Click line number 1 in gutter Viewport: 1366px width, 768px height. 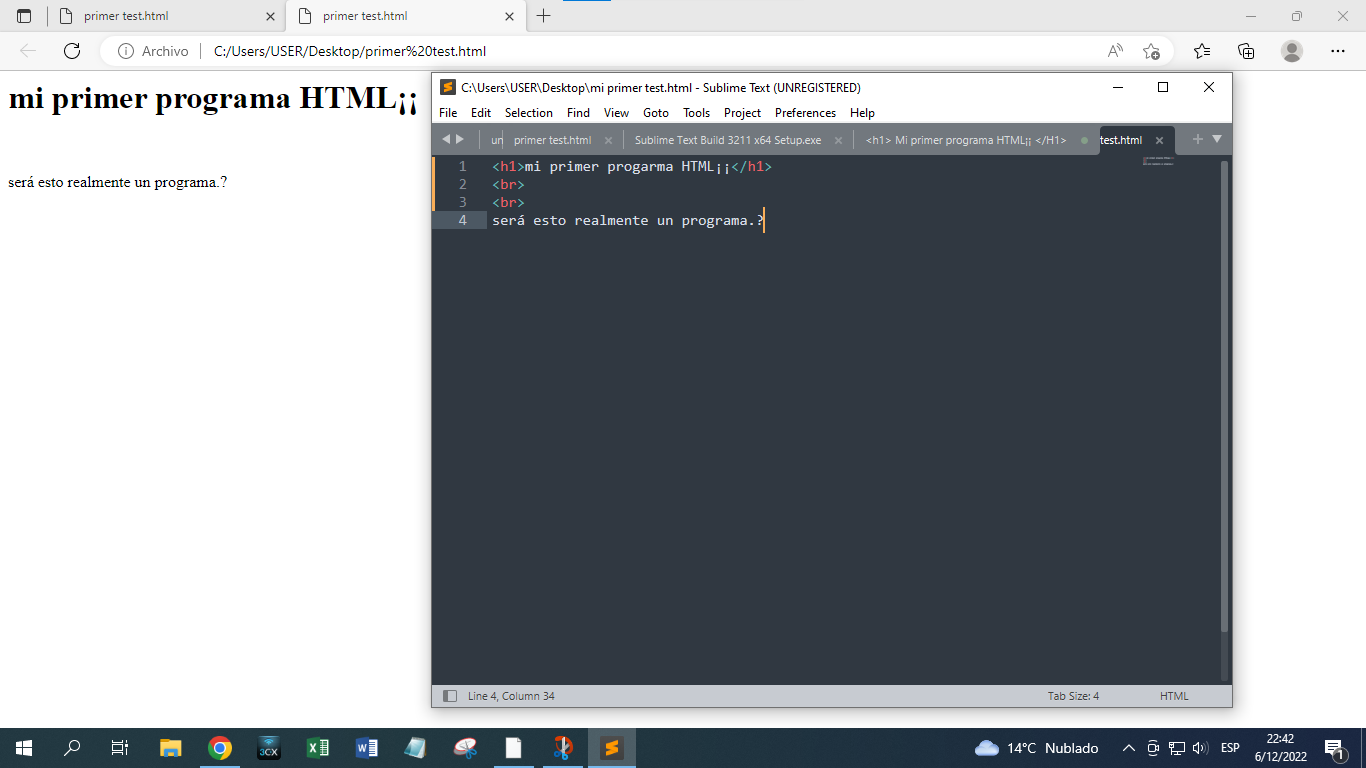click(x=462, y=166)
